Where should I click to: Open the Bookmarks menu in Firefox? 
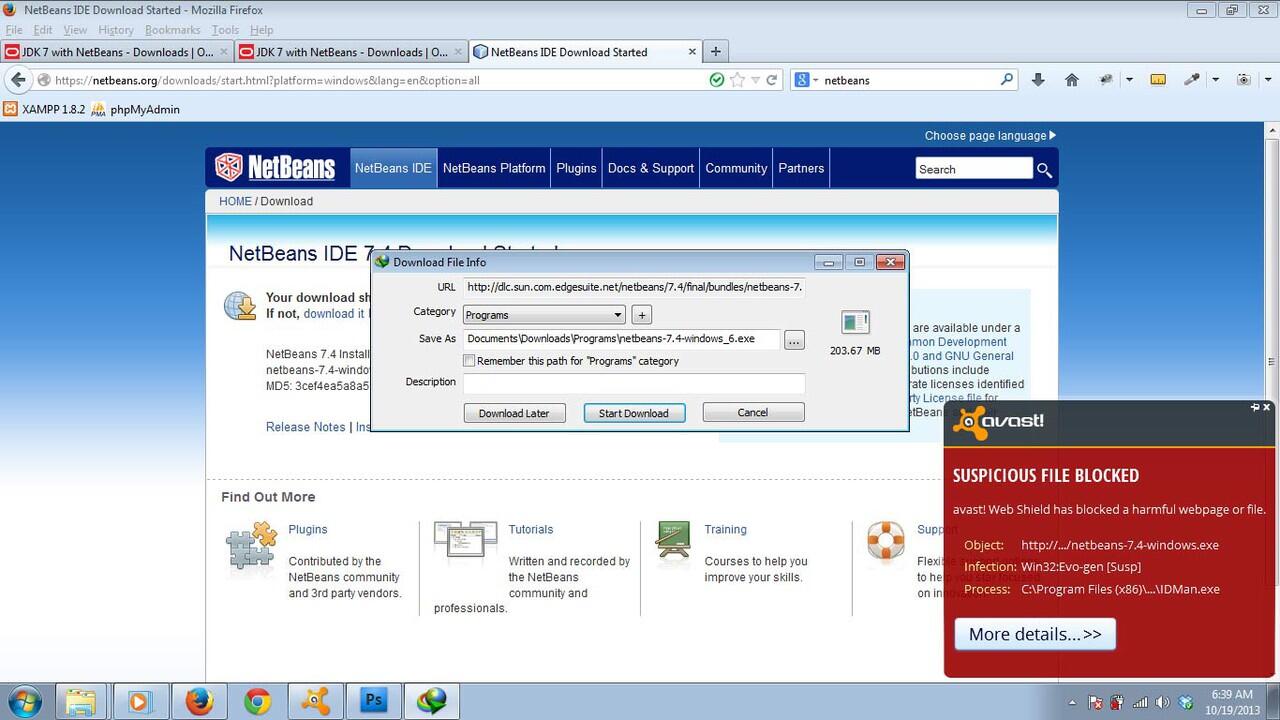pyautogui.click(x=172, y=30)
